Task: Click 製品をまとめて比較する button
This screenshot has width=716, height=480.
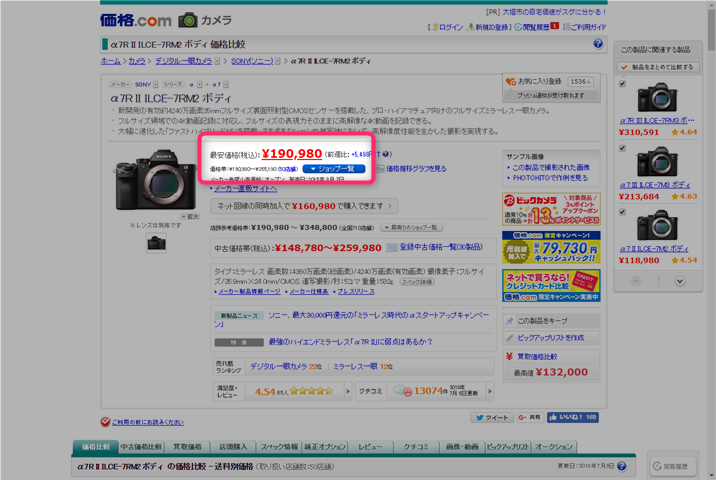Action: pos(658,67)
